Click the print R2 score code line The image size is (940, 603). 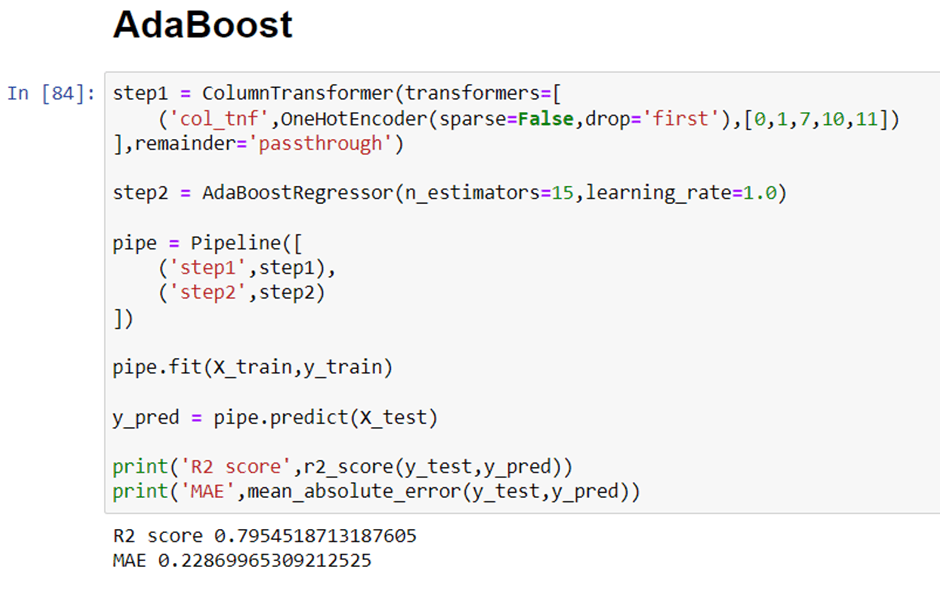coord(342,466)
